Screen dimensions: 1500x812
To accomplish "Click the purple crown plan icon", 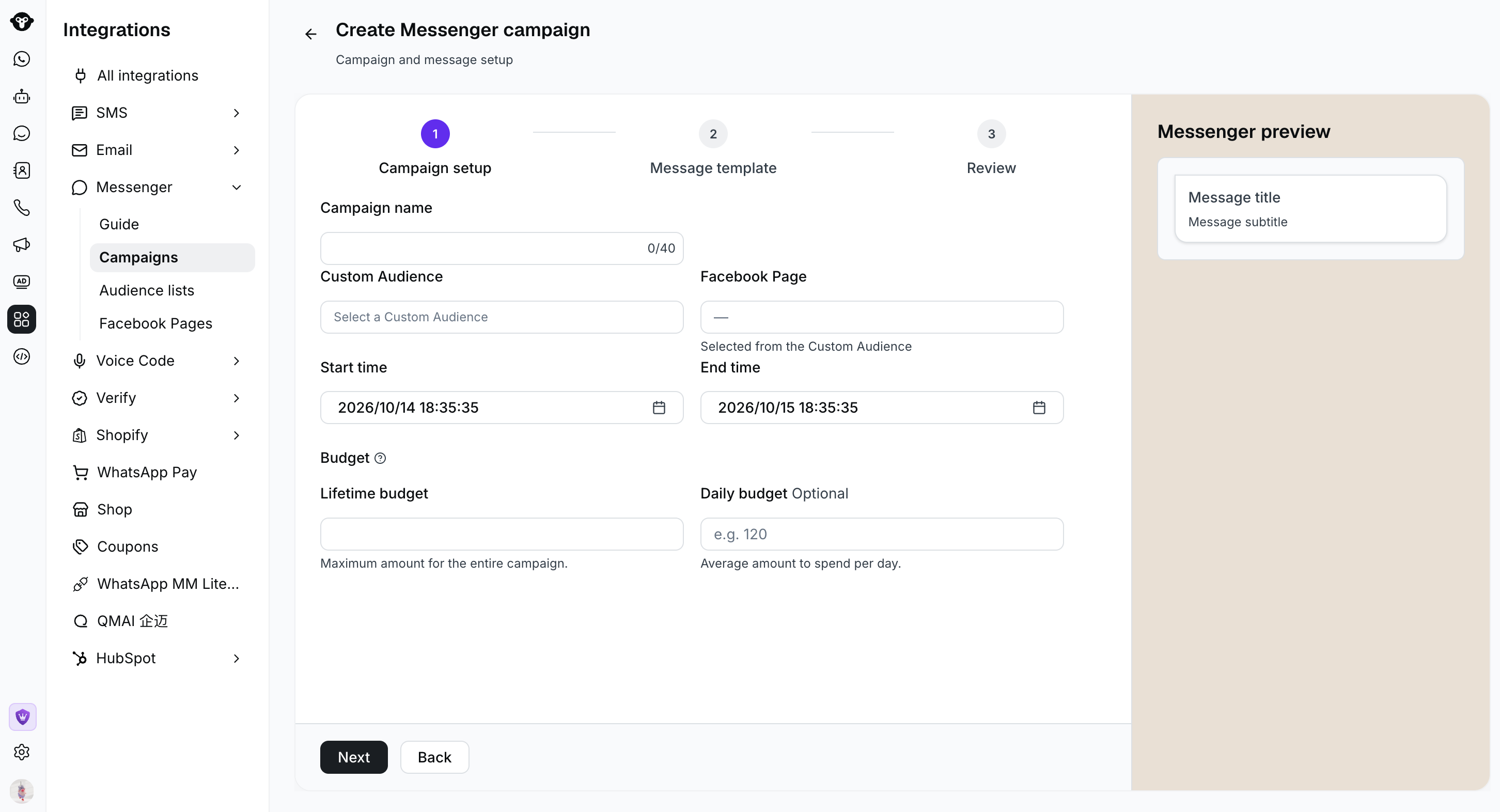I will click(x=23, y=716).
